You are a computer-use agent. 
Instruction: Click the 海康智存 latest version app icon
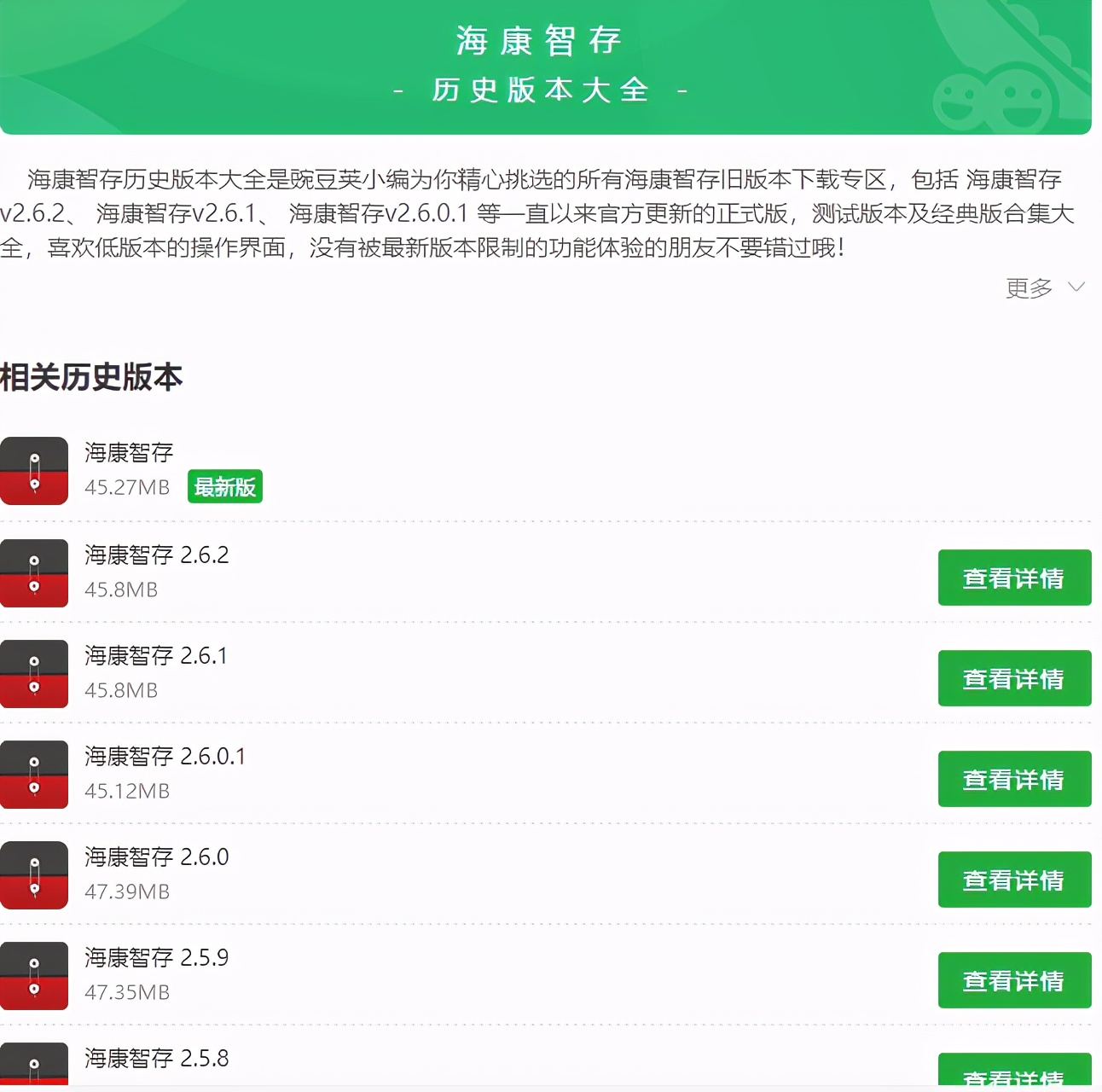(34, 472)
